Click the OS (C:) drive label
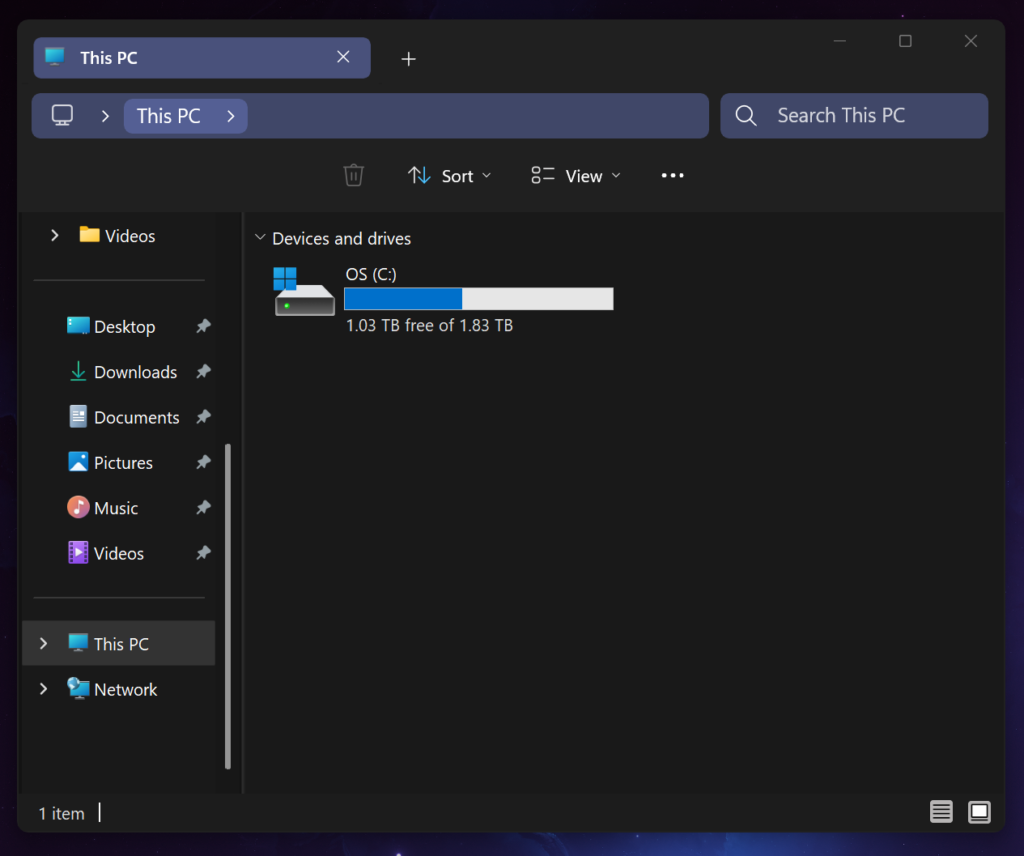1024x856 pixels. tap(371, 274)
